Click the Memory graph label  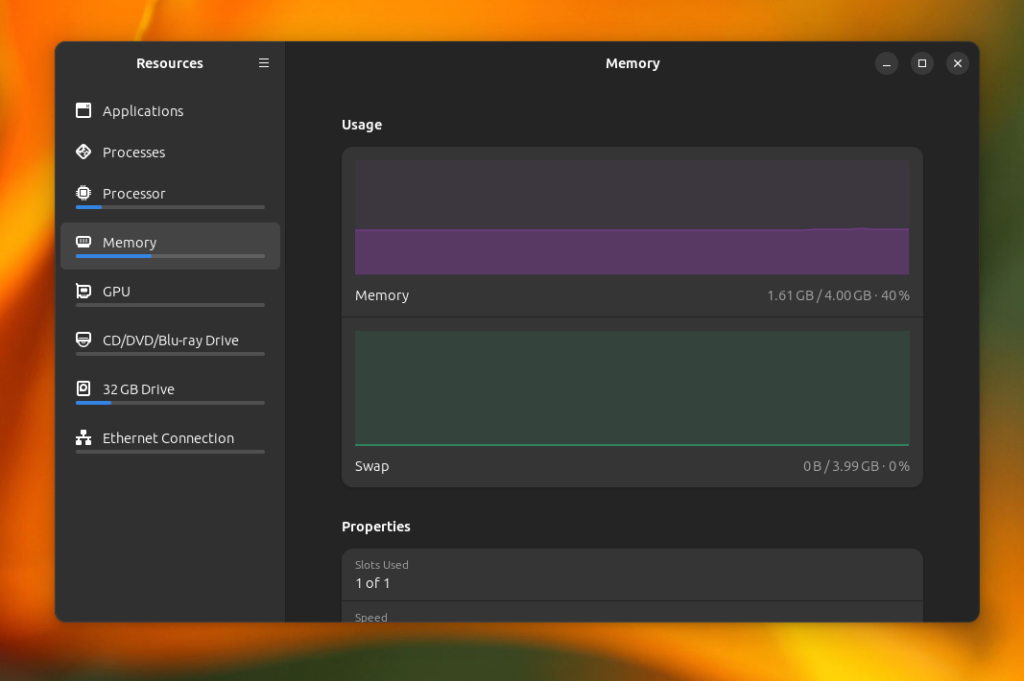coord(382,296)
